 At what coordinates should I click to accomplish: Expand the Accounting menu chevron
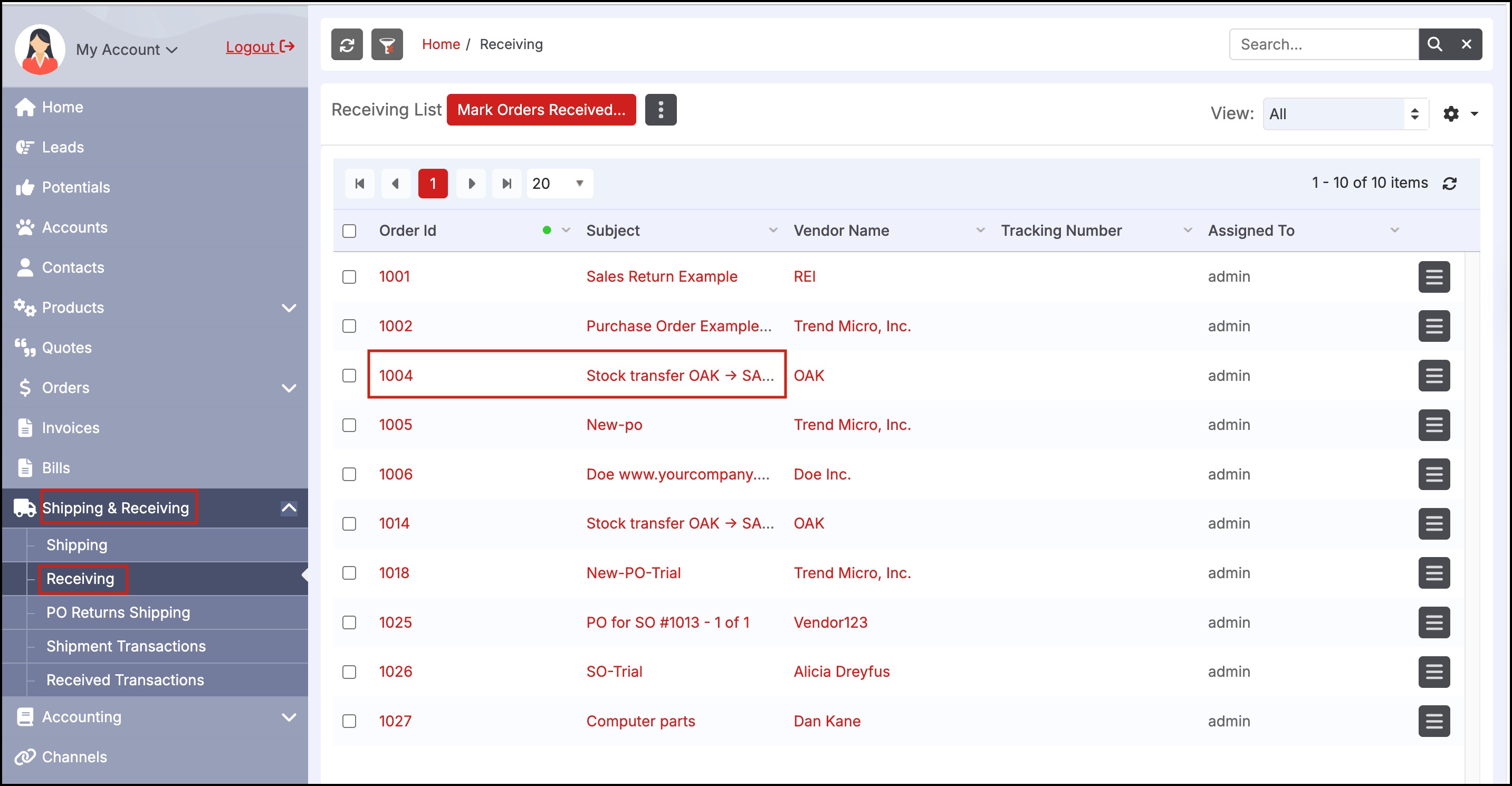click(289, 717)
